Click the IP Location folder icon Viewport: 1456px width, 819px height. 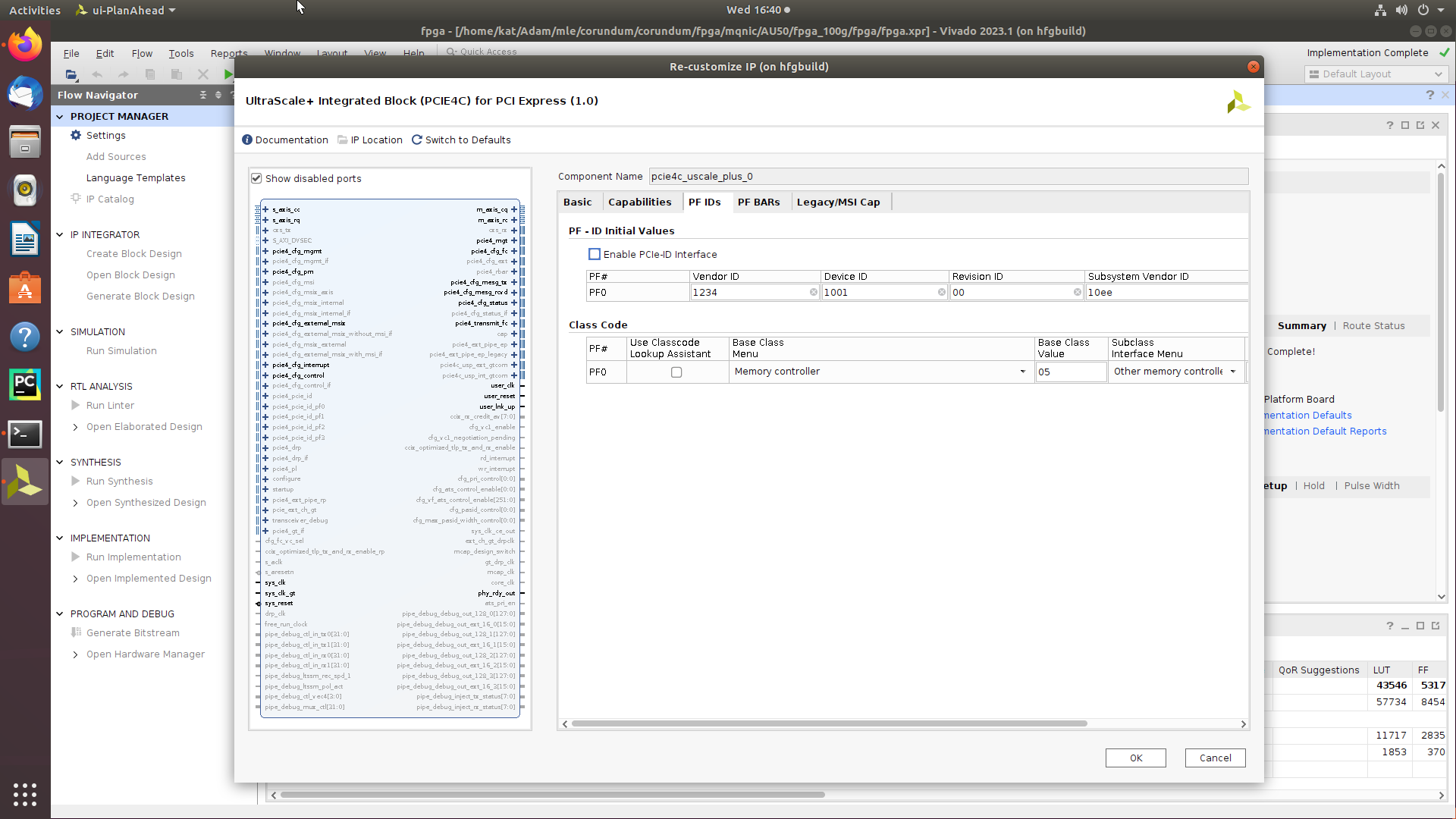click(x=342, y=140)
